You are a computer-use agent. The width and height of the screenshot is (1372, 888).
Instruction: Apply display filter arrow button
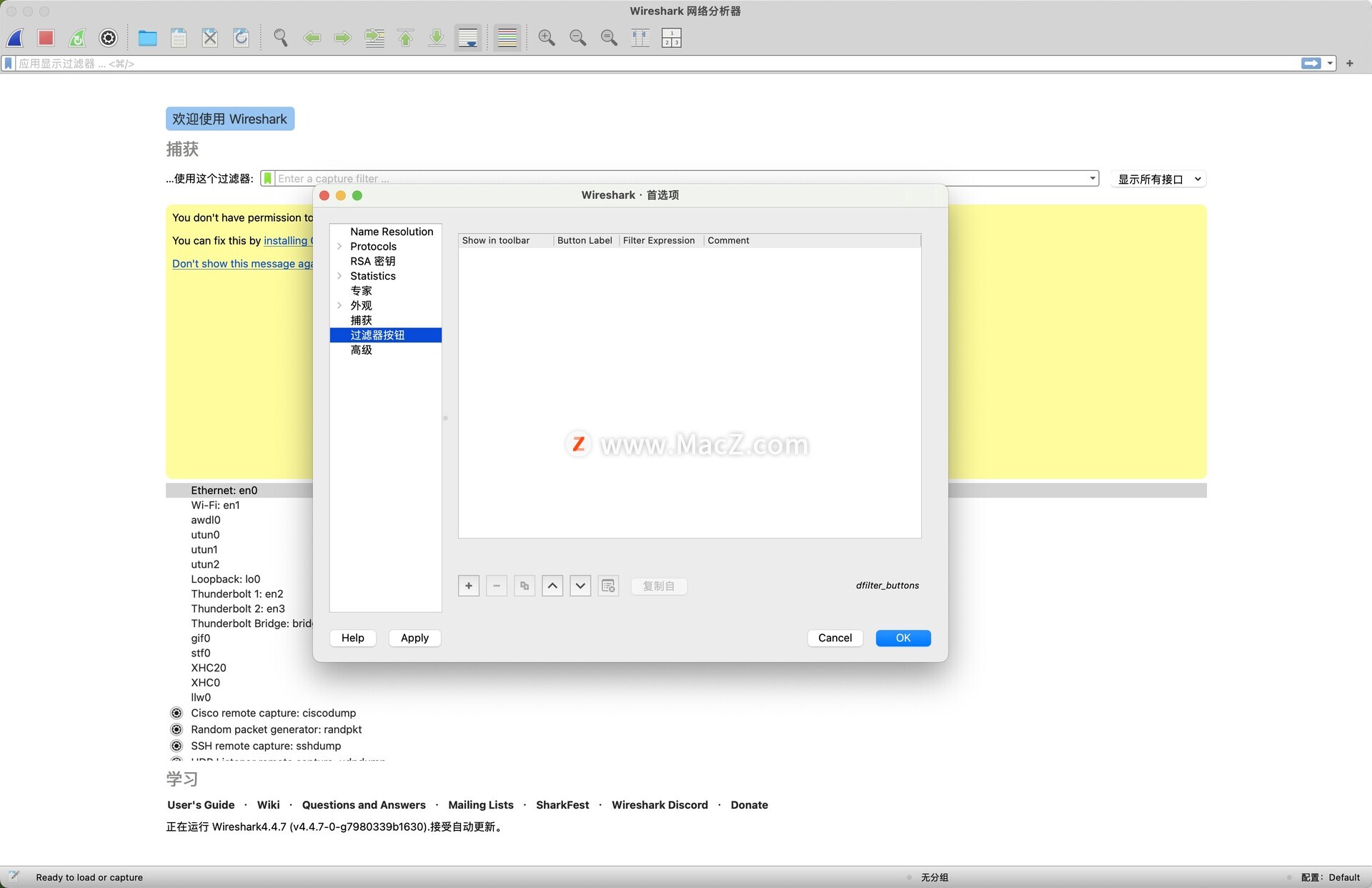coord(1311,64)
